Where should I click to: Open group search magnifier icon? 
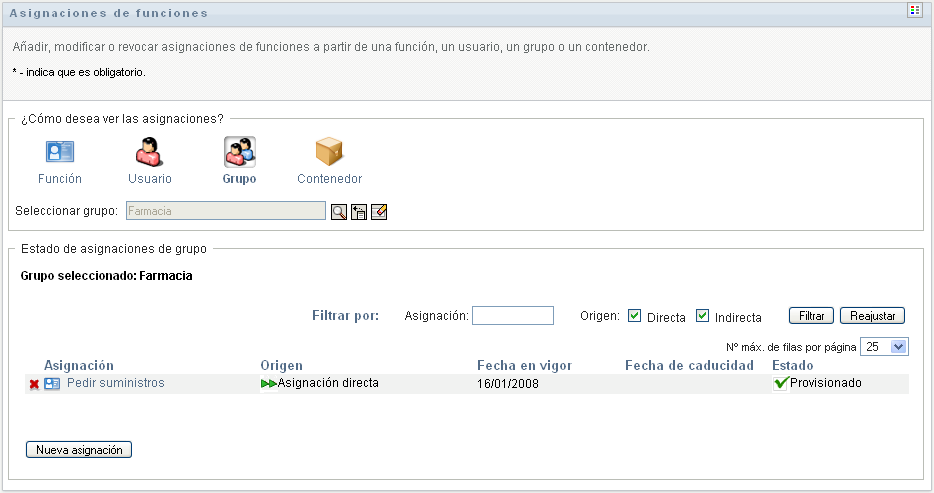pos(339,212)
